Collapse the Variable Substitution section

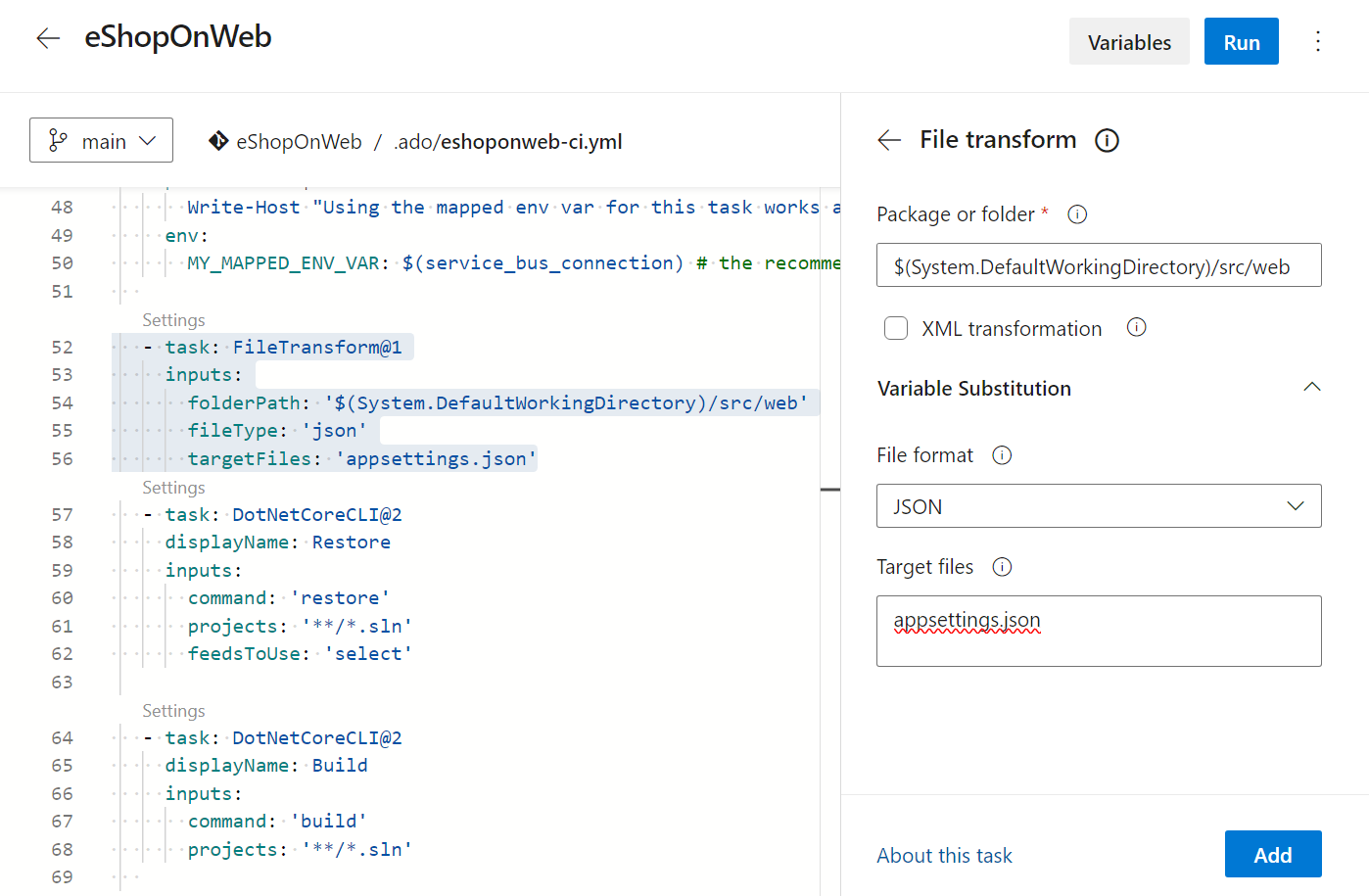(x=1312, y=388)
